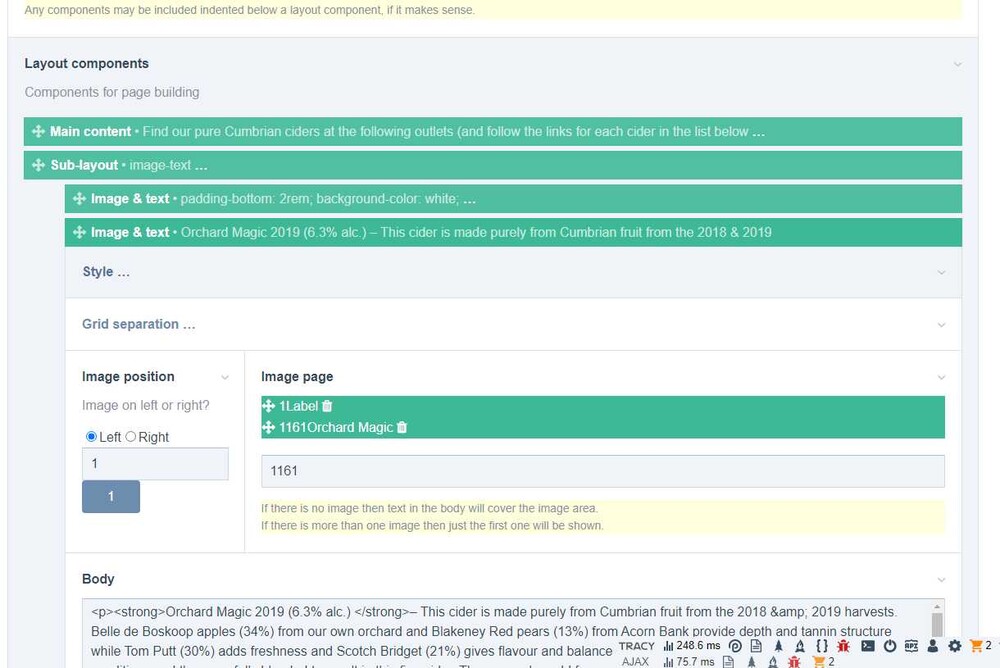
Task: Click the trash icon next to Label
Action: [x=327, y=406]
